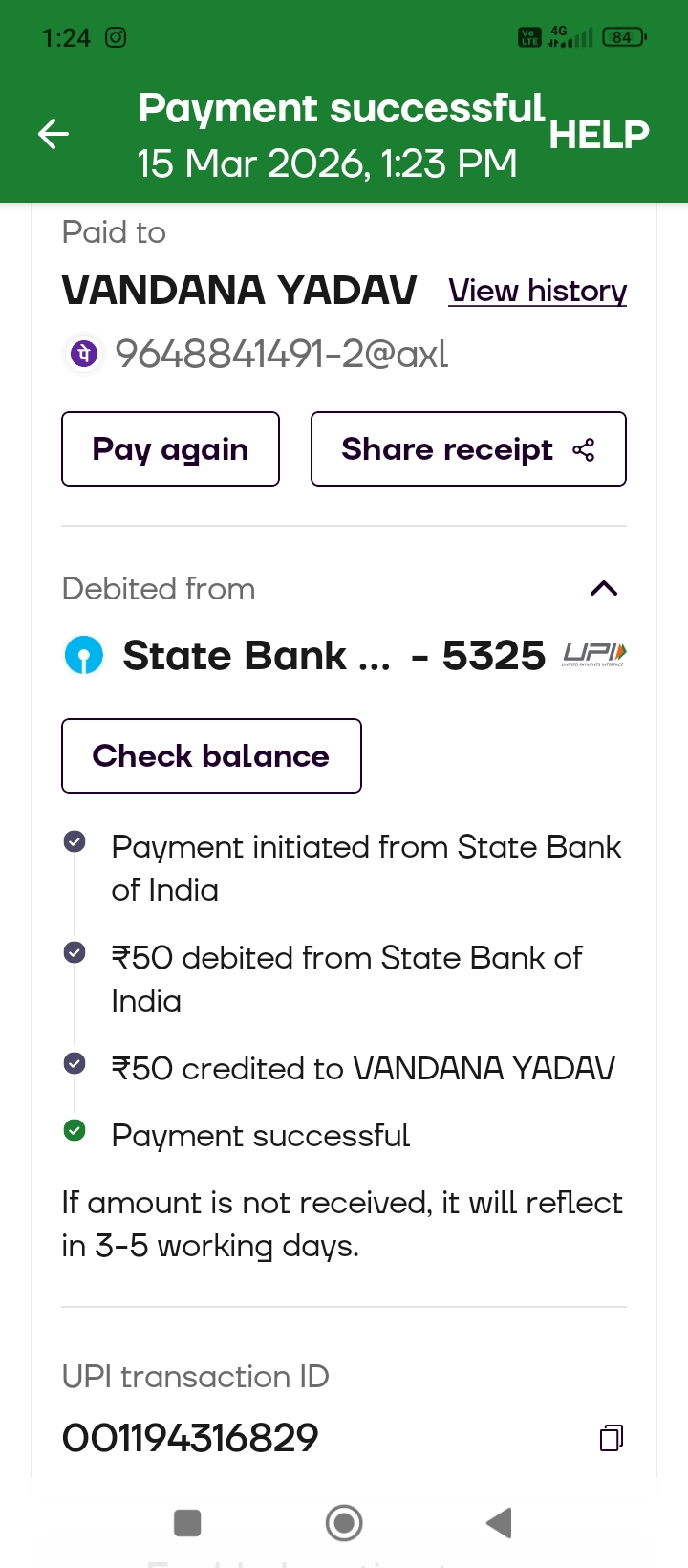Viewport: 688px width, 1568px height.
Task: Tap the UPI transaction ID number
Action: click(x=190, y=1438)
